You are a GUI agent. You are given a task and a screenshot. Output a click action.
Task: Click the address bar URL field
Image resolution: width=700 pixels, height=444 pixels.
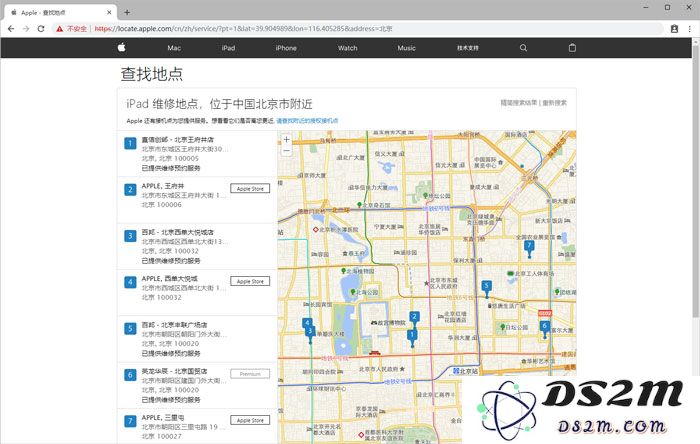pos(357,29)
